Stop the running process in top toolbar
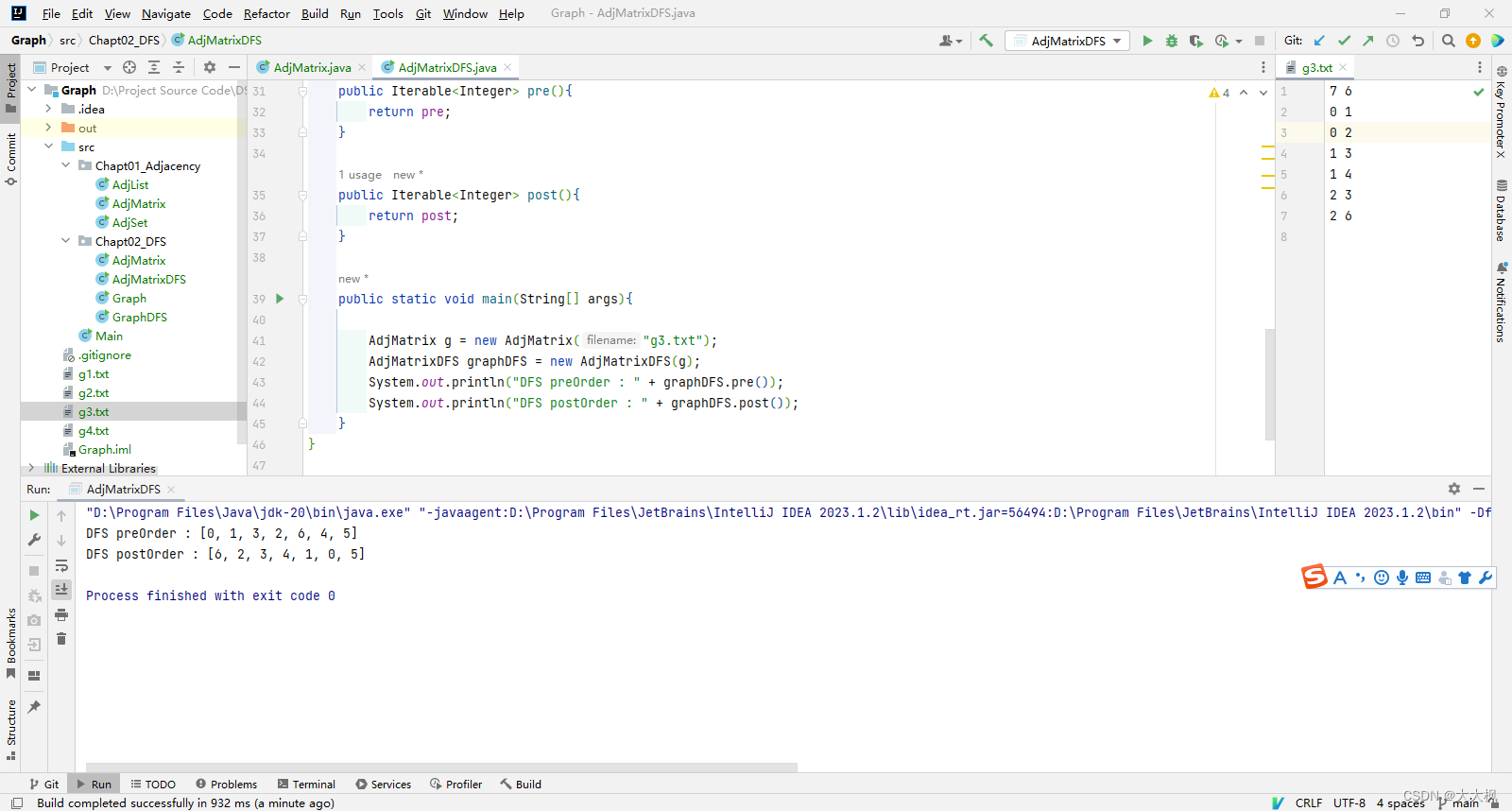The height and width of the screenshot is (811, 1512). (x=1260, y=41)
